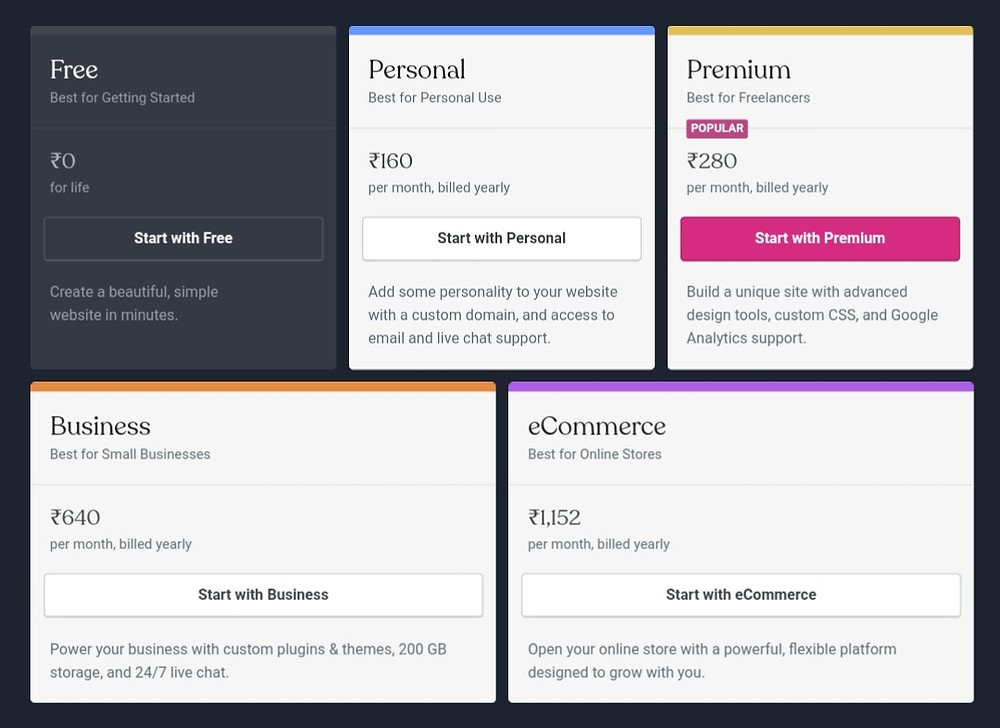Click the Premium plan title
This screenshot has height=728, width=1000.
pos(738,69)
